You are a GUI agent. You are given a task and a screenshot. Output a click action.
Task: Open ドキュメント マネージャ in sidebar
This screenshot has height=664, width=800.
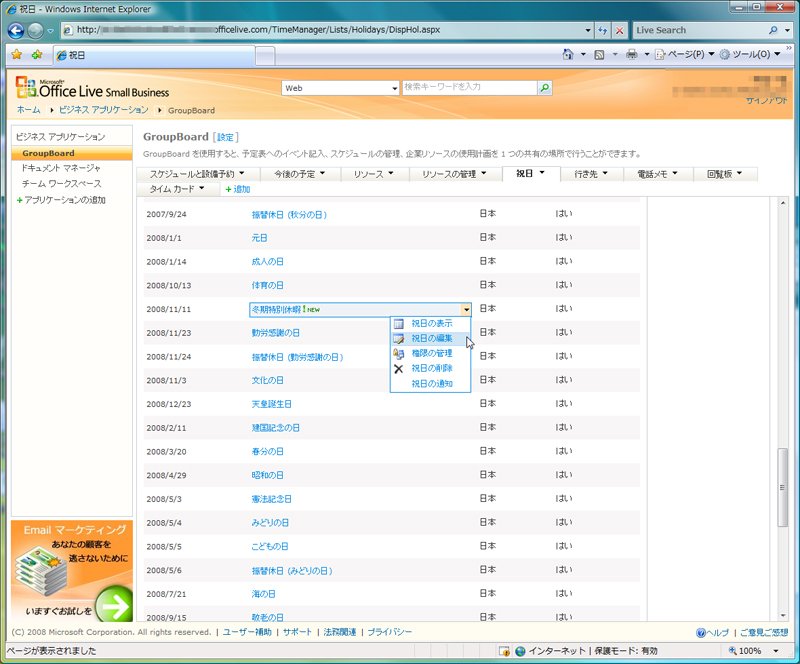[x=60, y=168]
